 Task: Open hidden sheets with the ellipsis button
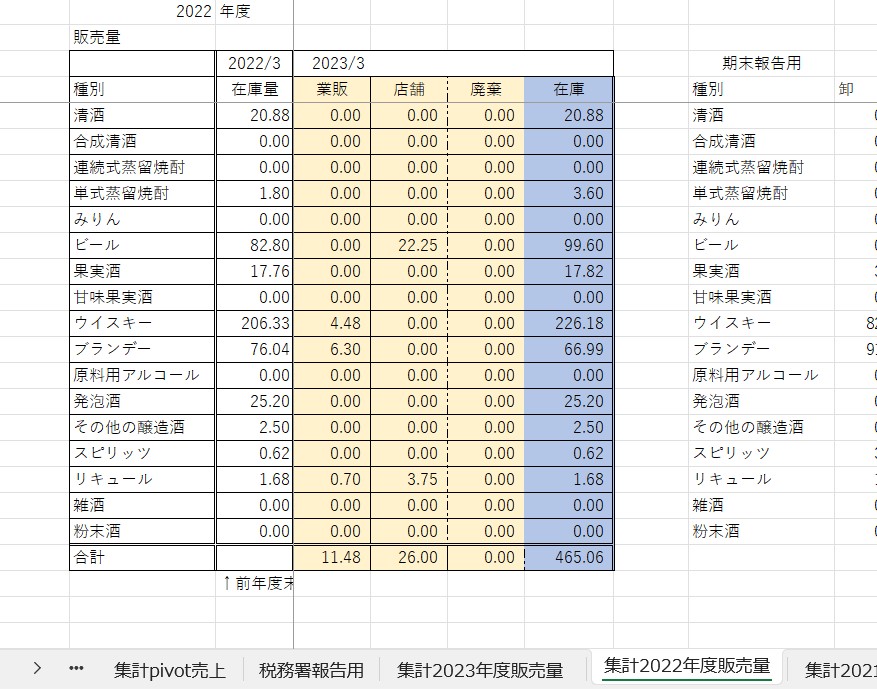point(76,668)
